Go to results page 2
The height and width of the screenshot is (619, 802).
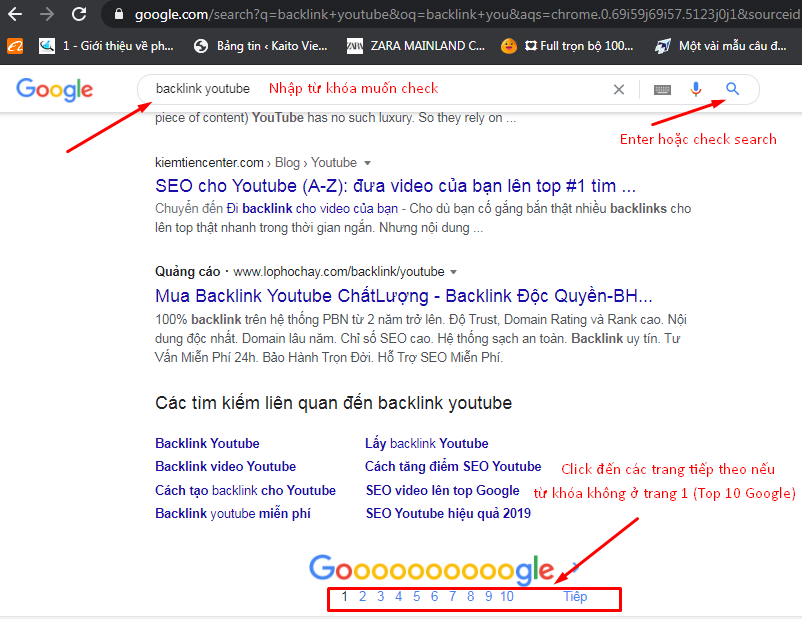(x=363, y=596)
